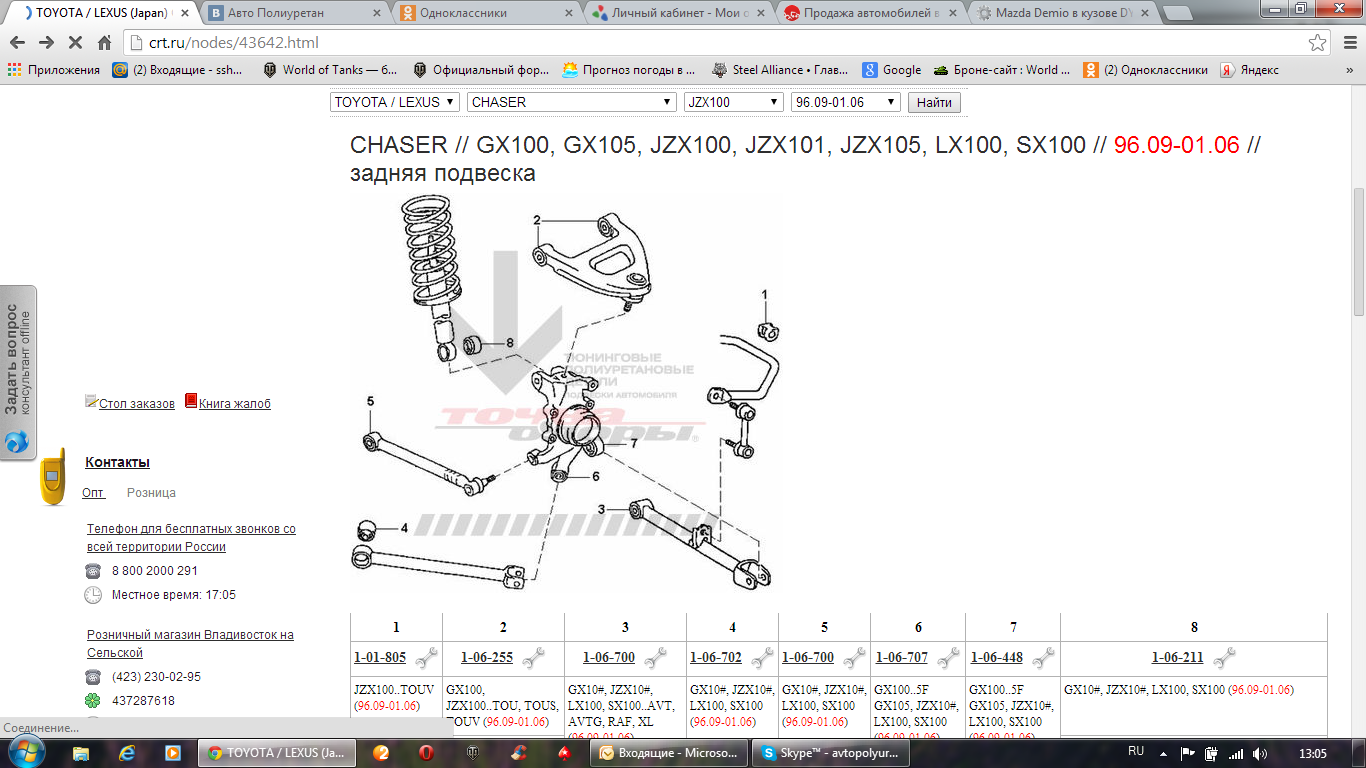Switch to the Авто Полиуретан tab
This screenshot has height=768, width=1366.
pyautogui.click(x=295, y=13)
